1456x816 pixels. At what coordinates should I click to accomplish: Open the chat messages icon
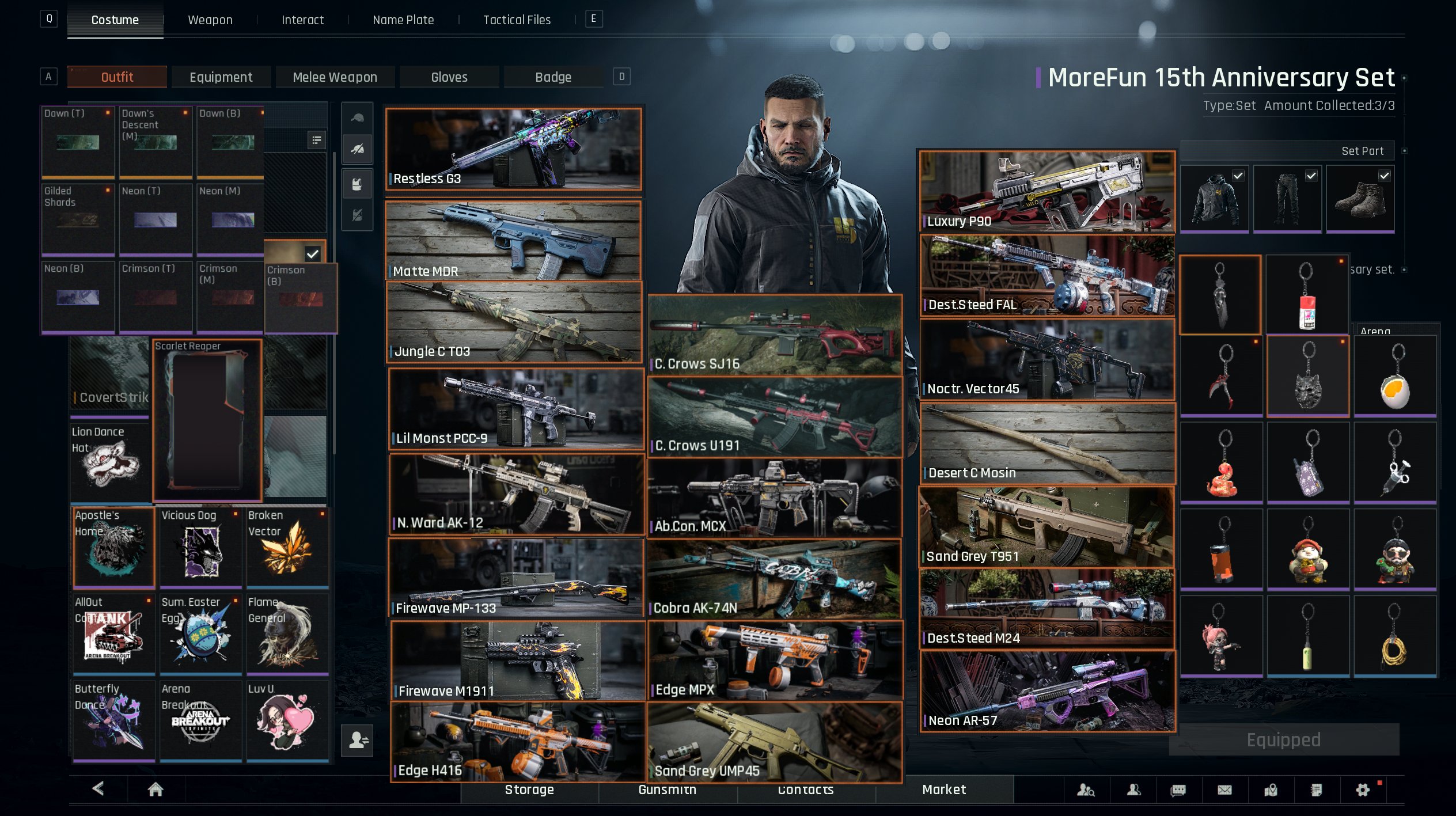click(1178, 790)
